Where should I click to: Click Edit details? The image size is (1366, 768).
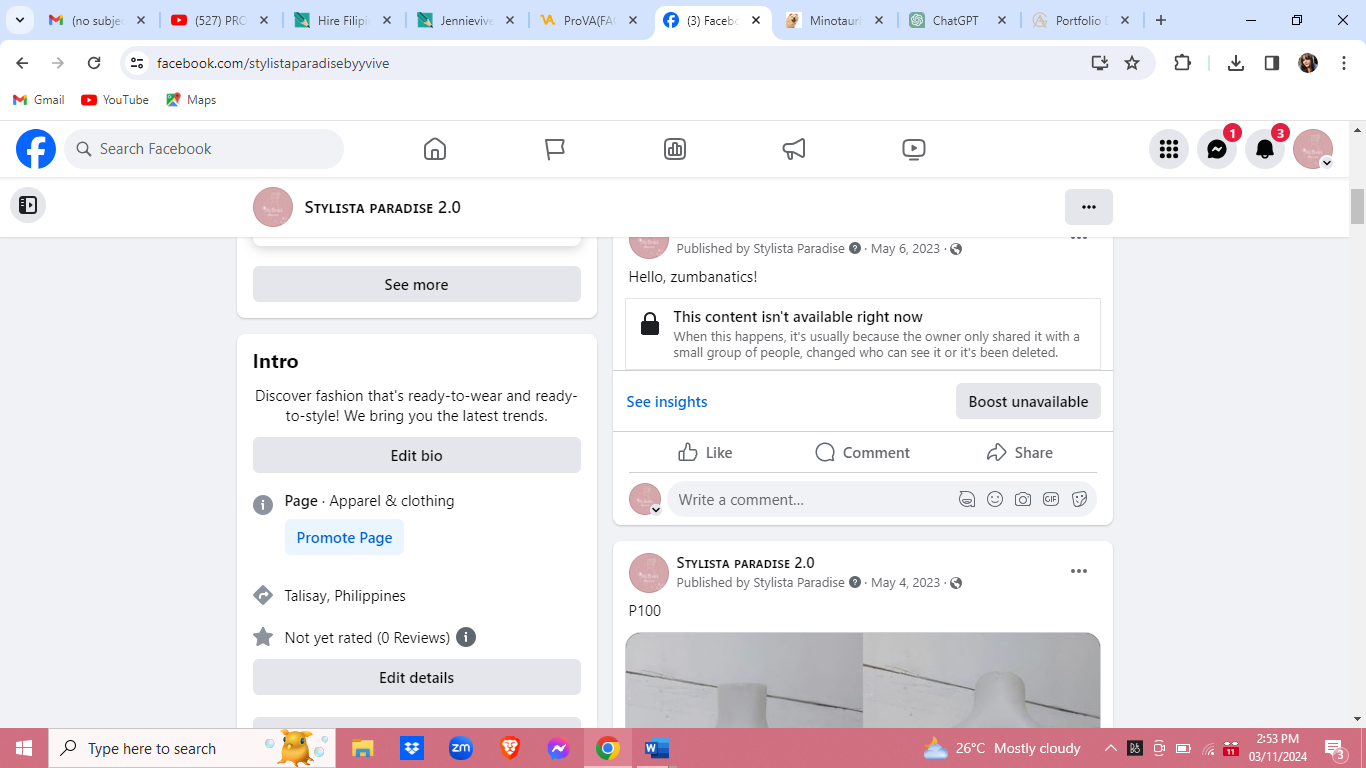click(417, 677)
